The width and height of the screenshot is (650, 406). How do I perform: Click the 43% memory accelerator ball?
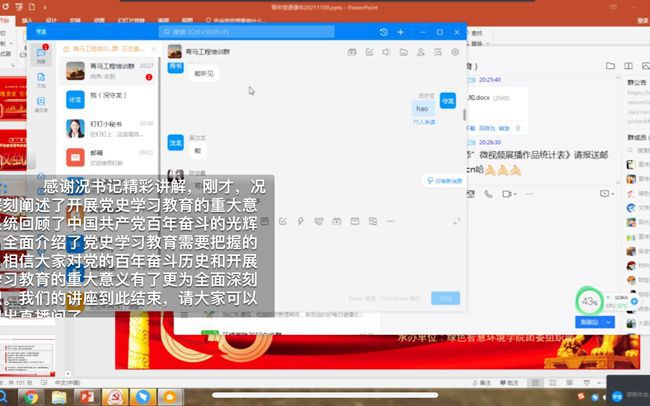pyautogui.click(x=590, y=300)
